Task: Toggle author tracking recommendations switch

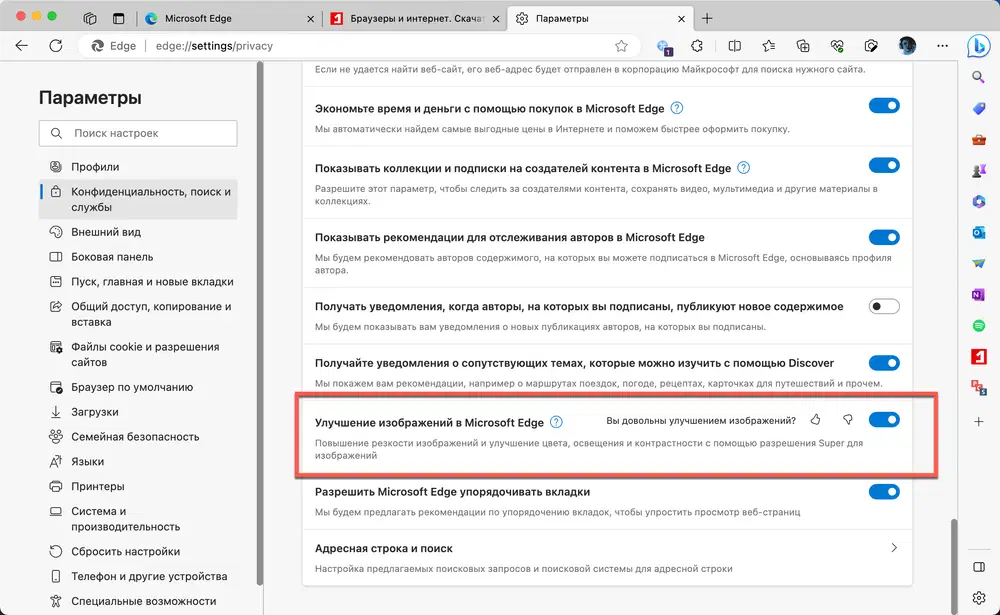Action: tap(884, 237)
